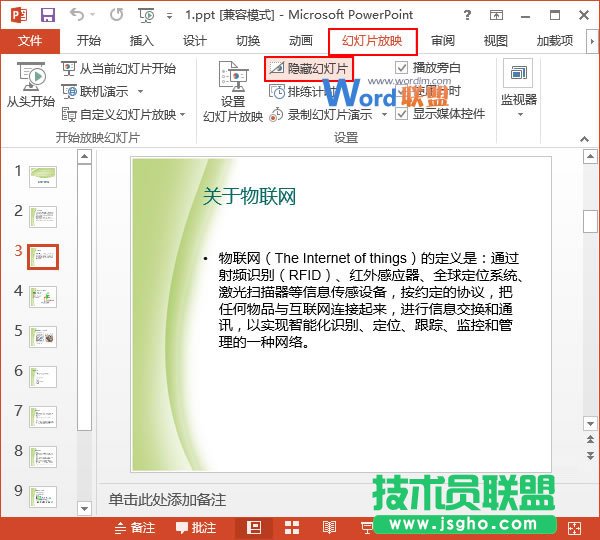This screenshot has width=600, height=540.
Task: Click the Save icon in quick access toolbar
Action: 48,15
